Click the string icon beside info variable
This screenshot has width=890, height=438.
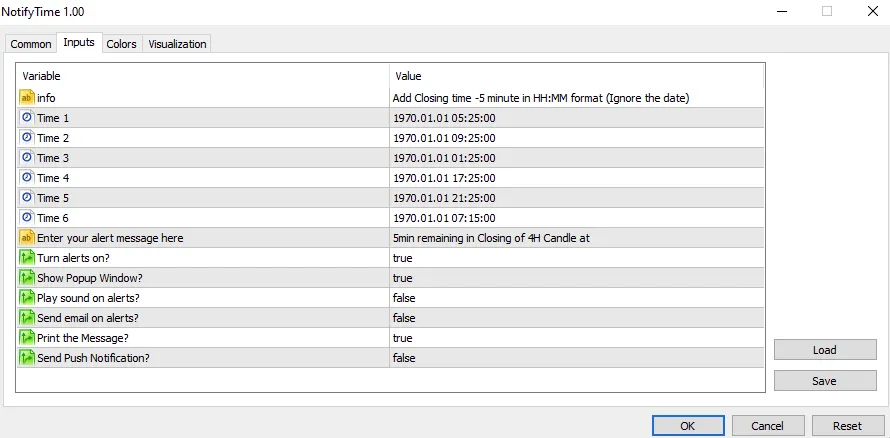point(27,98)
